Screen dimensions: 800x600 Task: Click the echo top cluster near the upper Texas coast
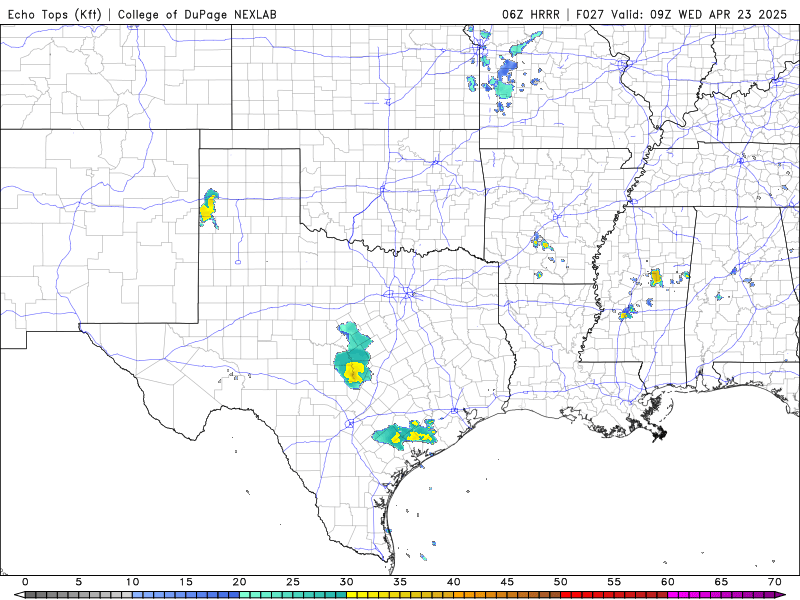(405, 435)
